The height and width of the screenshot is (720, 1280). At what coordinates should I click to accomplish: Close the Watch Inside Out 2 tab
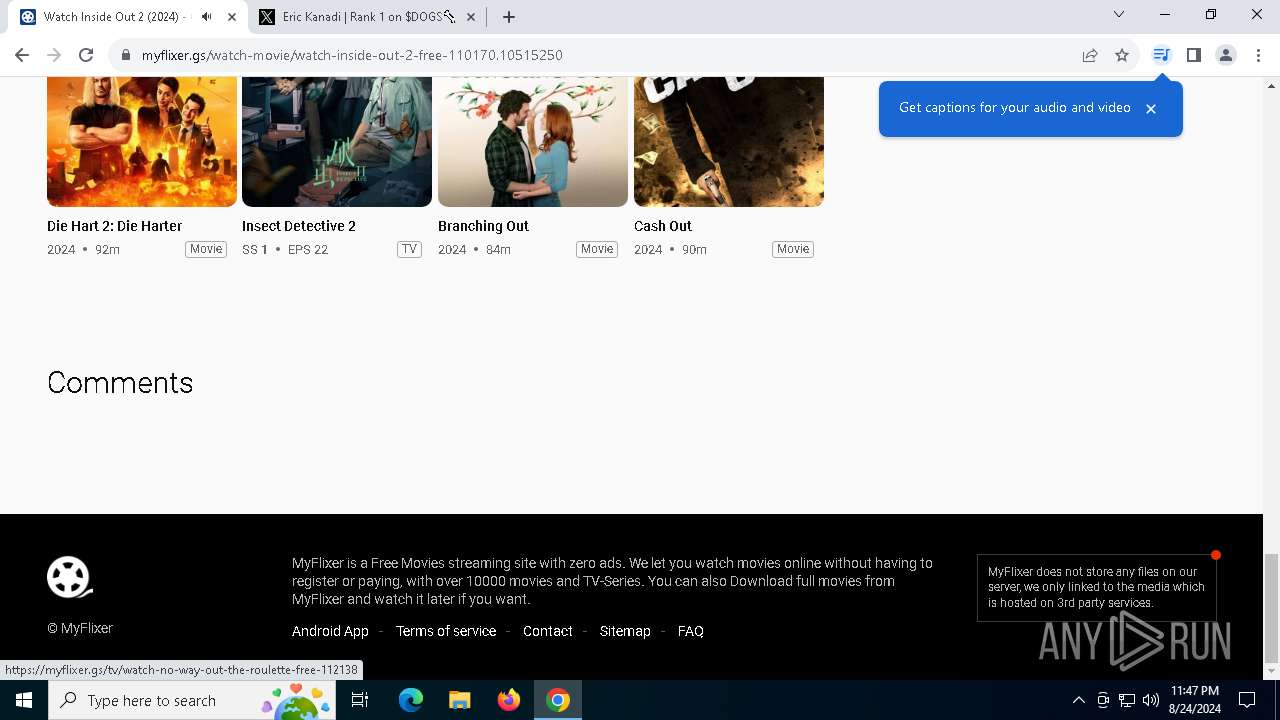pyautogui.click(x=232, y=17)
